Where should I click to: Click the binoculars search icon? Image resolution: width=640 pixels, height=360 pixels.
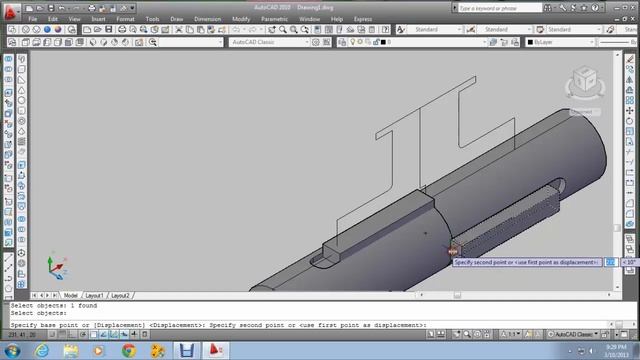point(548,8)
